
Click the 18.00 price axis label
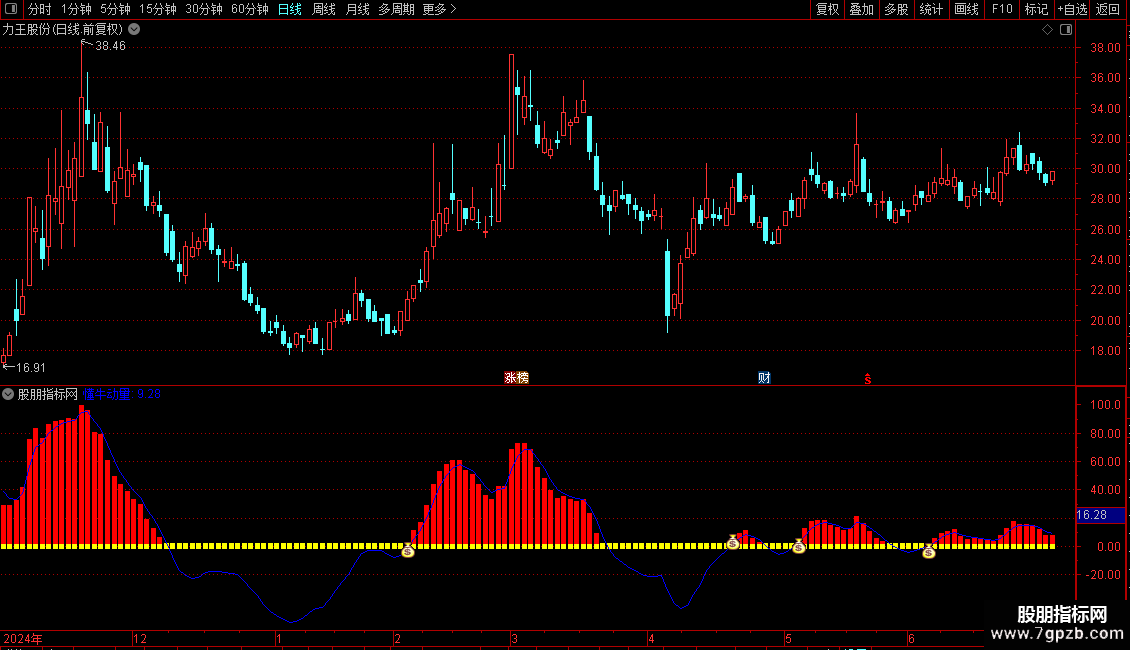[1105, 351]
